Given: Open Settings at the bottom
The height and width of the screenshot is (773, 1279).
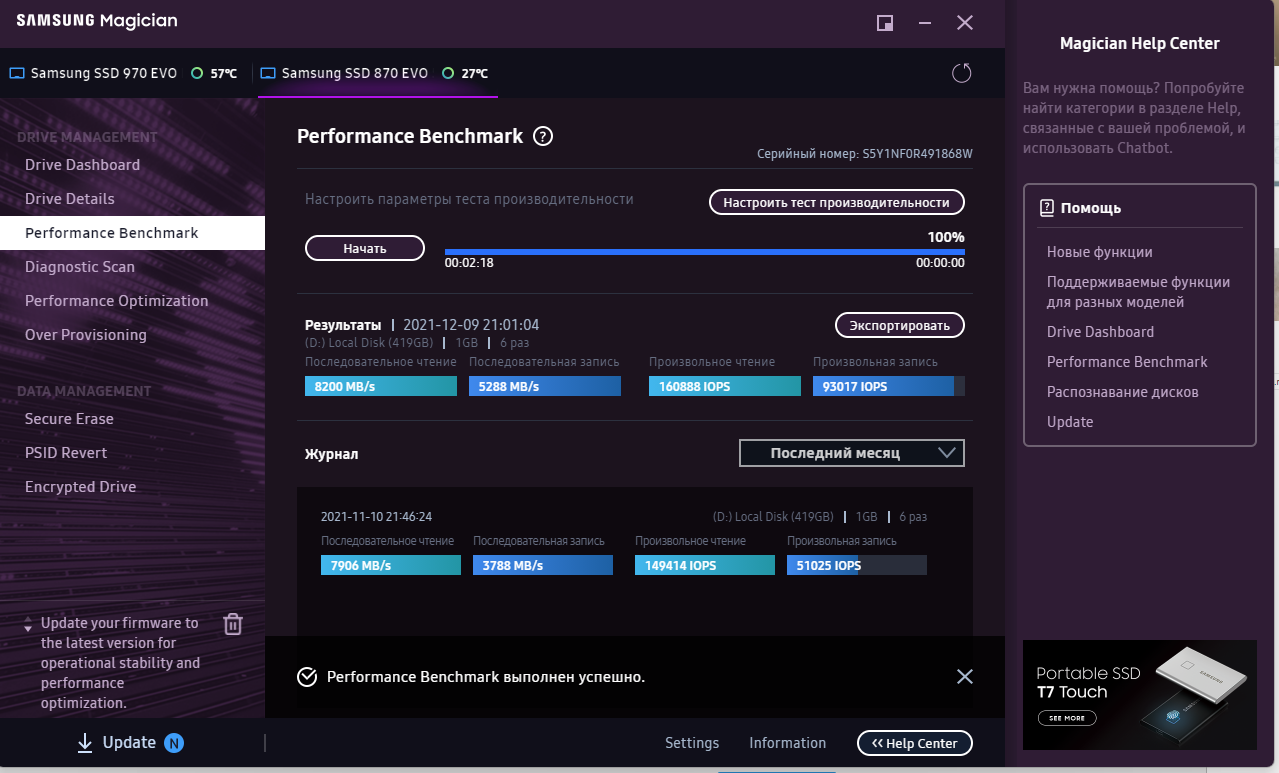Looking at the screenshot, I should point(692,743).
